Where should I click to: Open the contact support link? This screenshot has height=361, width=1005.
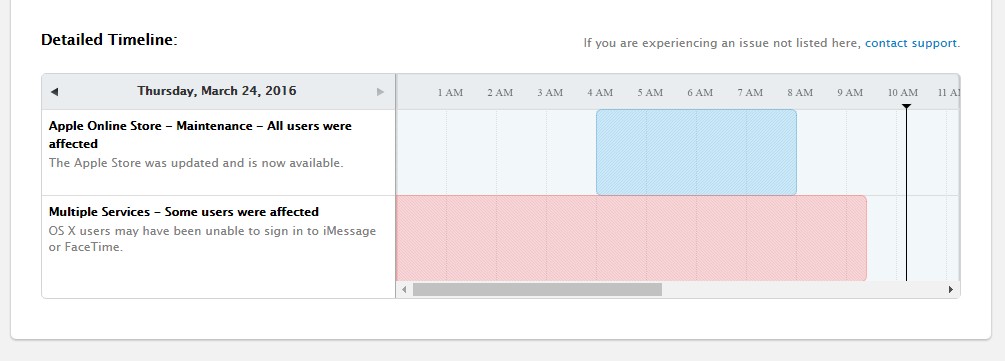[x=911, y=43]
